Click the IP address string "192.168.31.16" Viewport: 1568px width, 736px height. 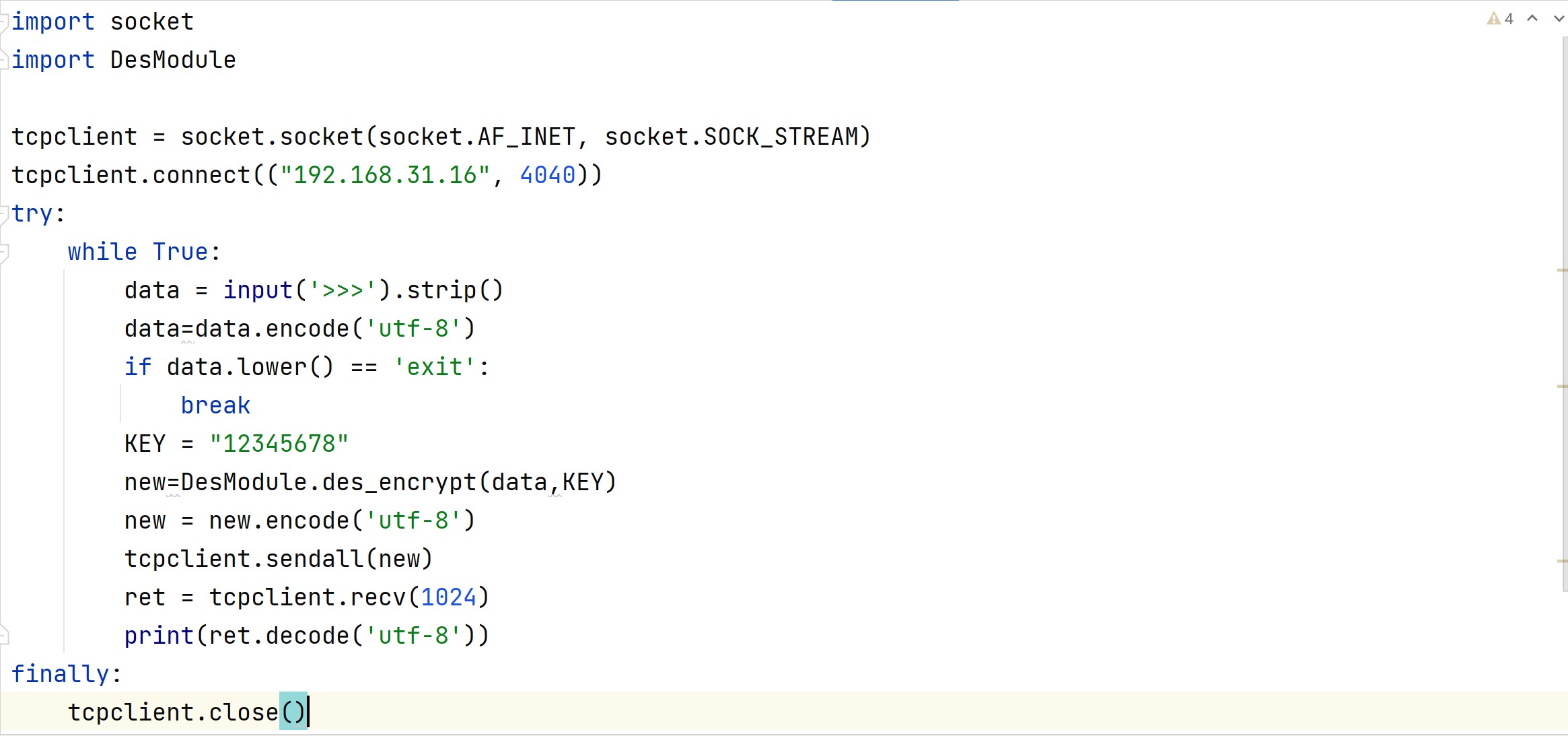tap(385, 175)
